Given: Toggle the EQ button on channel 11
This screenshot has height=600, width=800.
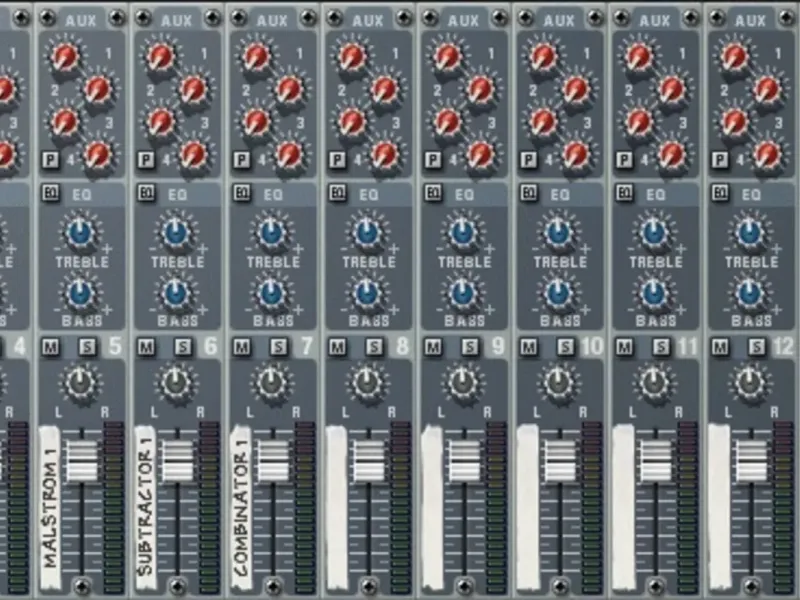Looking at the screenshot, I should point(624,193).
